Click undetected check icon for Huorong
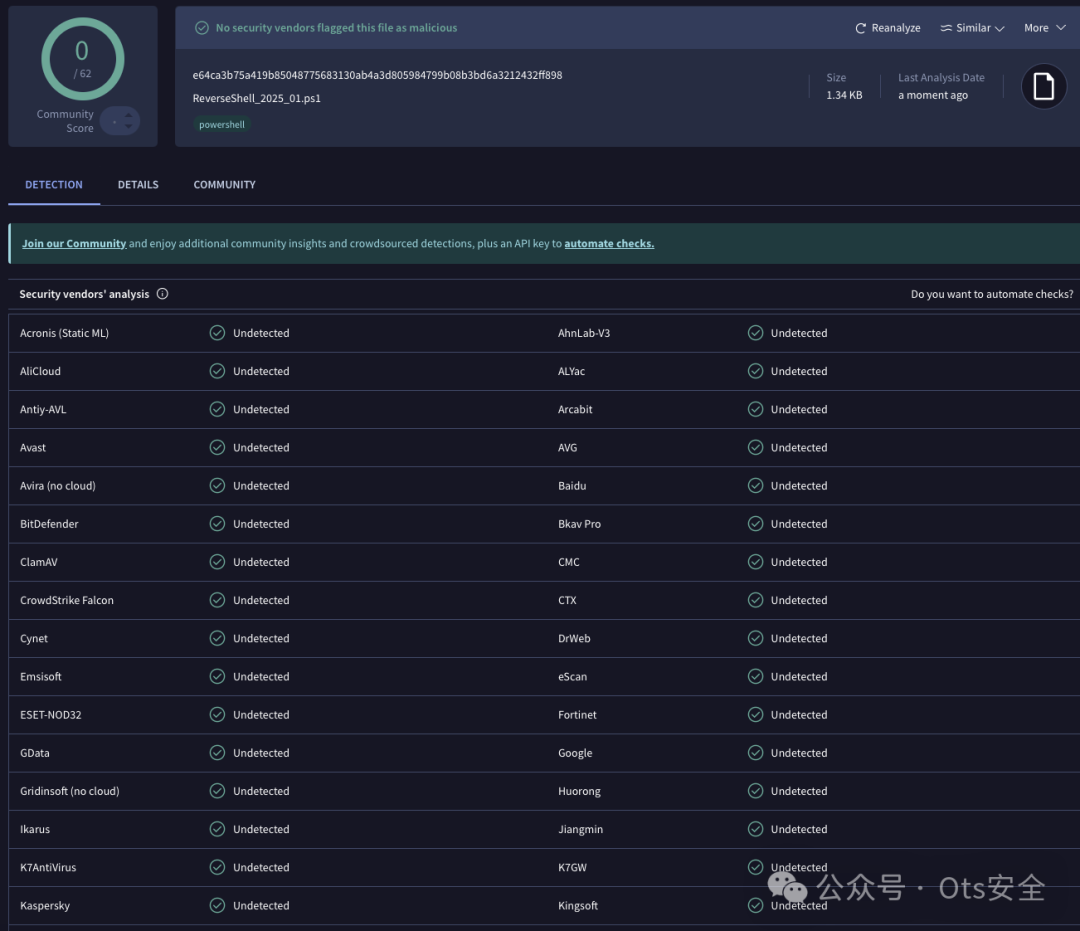The image size is (1080, 931). point(756,791)
